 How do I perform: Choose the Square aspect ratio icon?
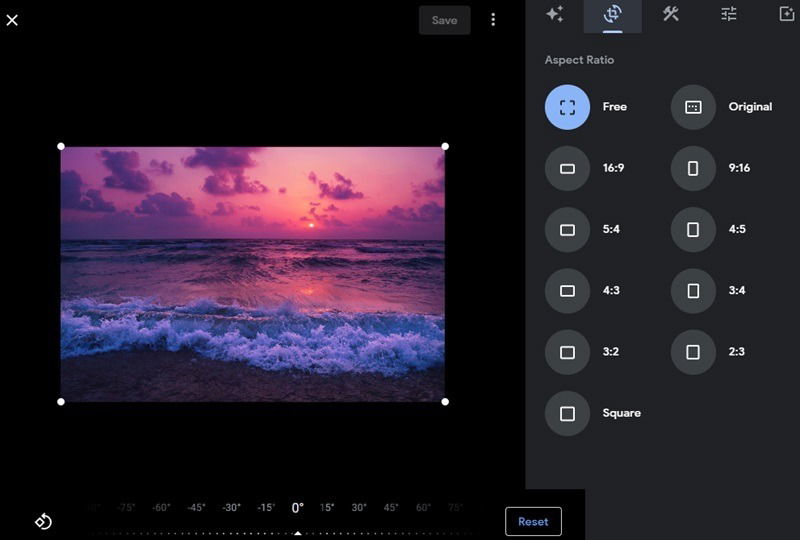(x=567, y=413)
